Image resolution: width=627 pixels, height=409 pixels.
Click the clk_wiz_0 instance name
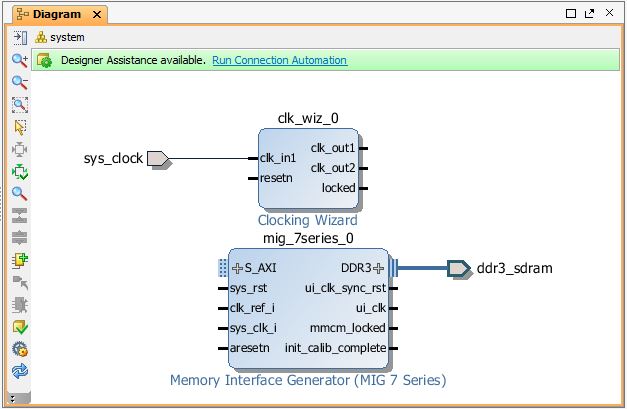(308, 118)
